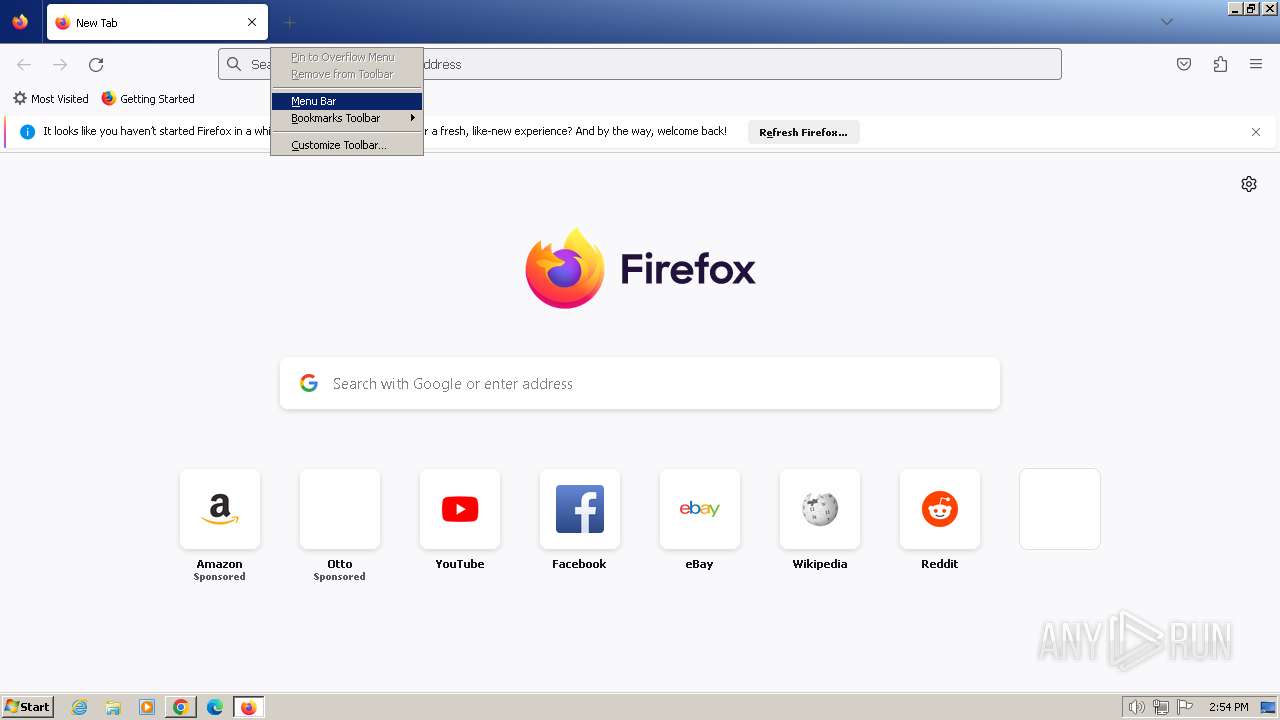Open the Extensions puzzle icon
Viewport: 1280px width, 720px height.
(x=1220, y=64)
